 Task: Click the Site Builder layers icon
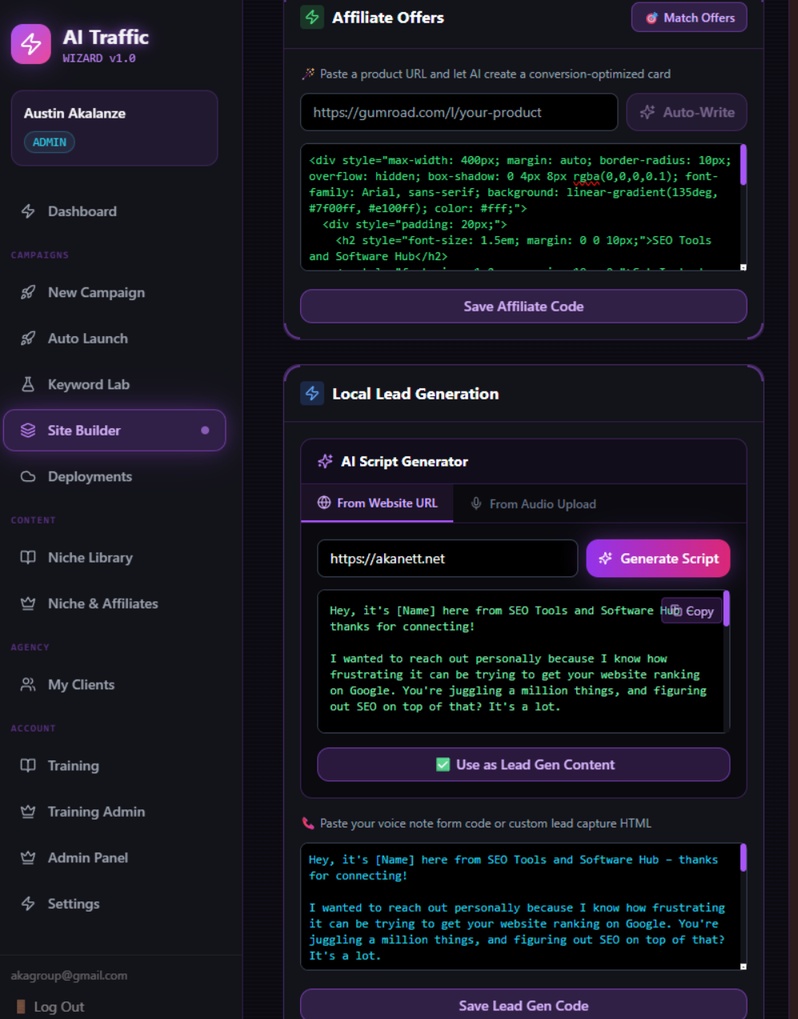pos(28,430)
